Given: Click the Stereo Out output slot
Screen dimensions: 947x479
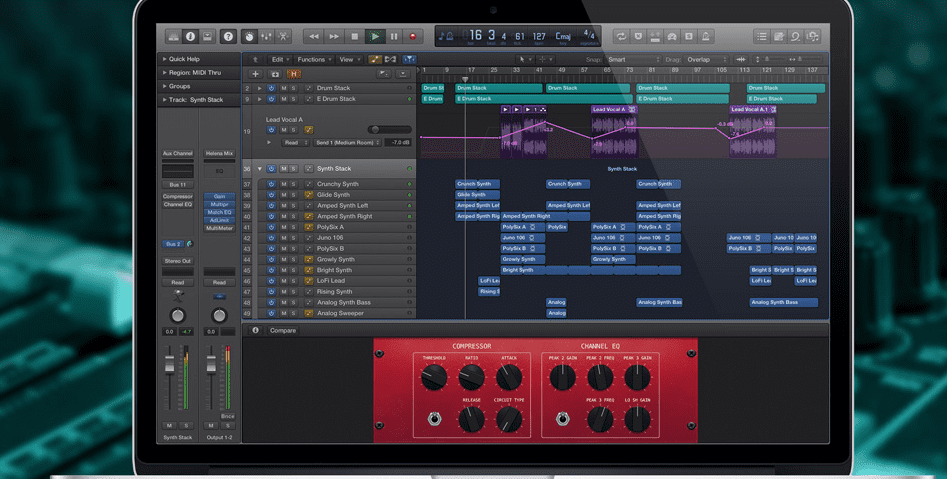Looking at the screenshot, I should 178,261.
